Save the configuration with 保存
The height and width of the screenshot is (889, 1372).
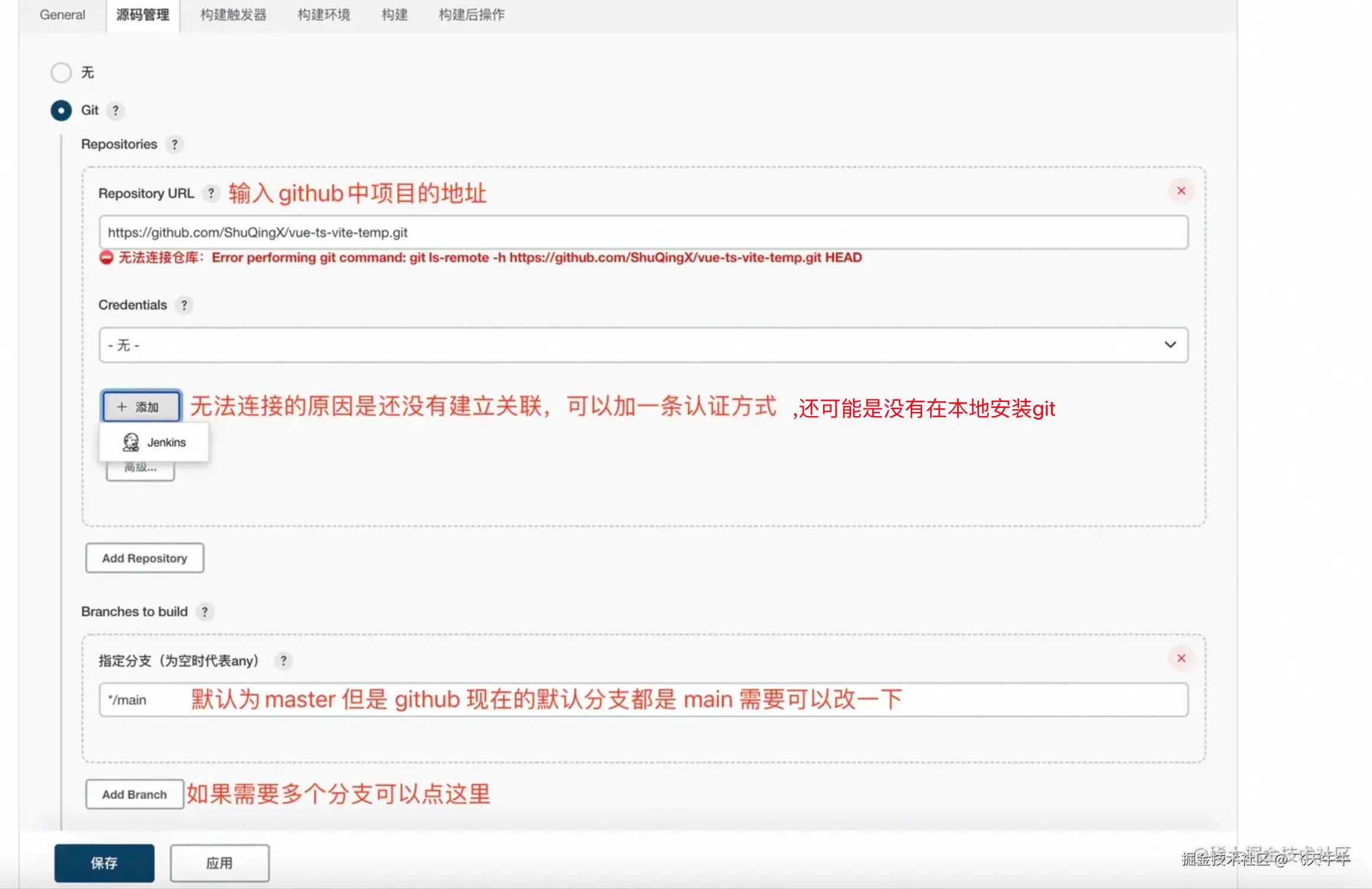click(105, 863)
